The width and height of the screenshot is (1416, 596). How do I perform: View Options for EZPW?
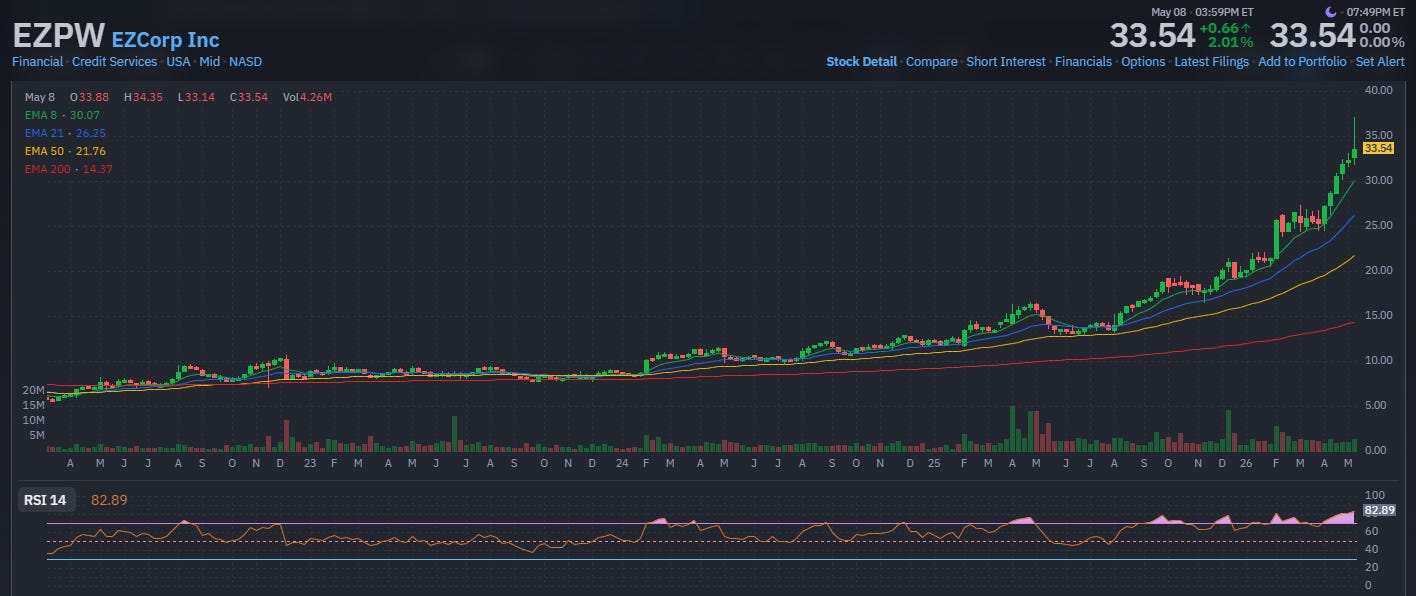coord(1143,62)
